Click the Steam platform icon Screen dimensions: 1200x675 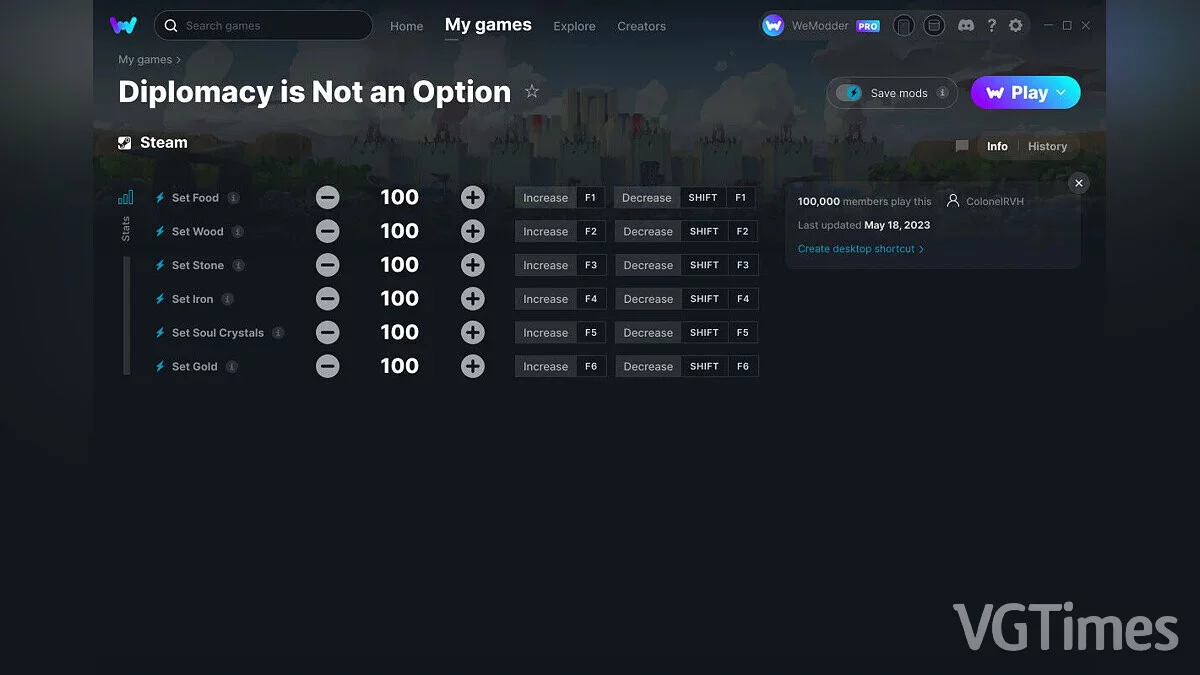pyautogui.click(x=124, y=142)
